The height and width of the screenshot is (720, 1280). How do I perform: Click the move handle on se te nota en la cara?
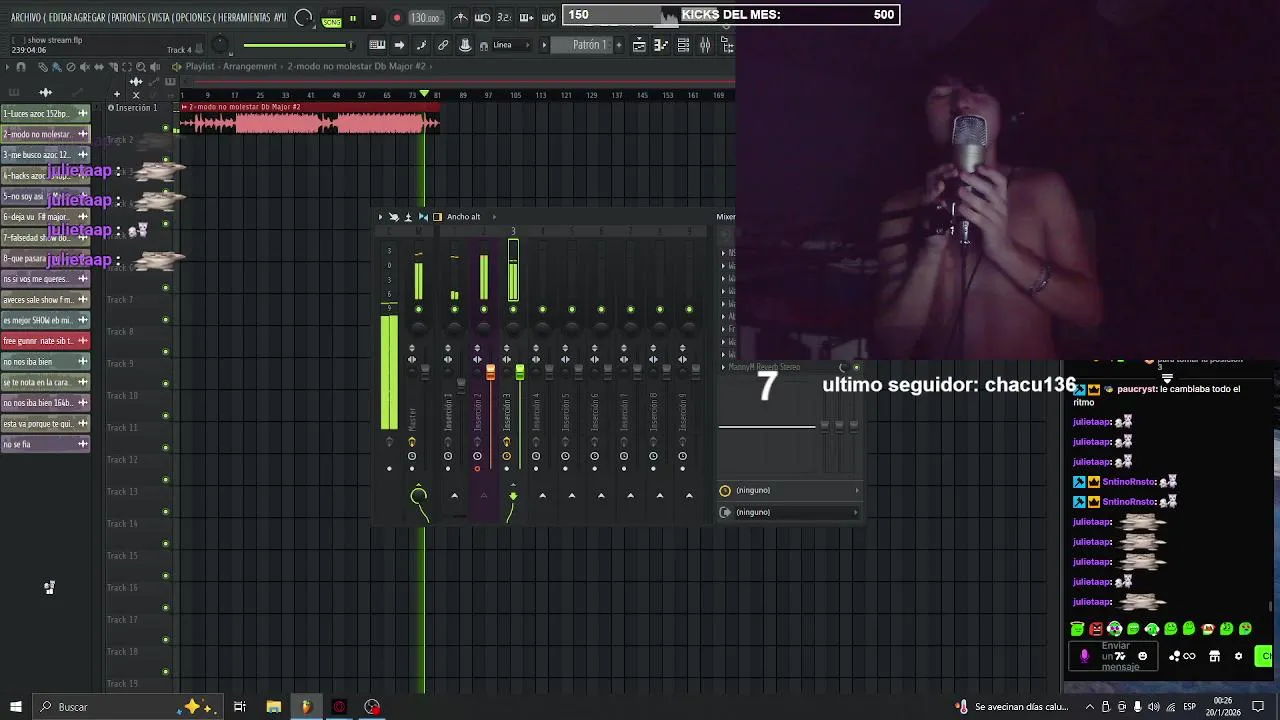83,382
